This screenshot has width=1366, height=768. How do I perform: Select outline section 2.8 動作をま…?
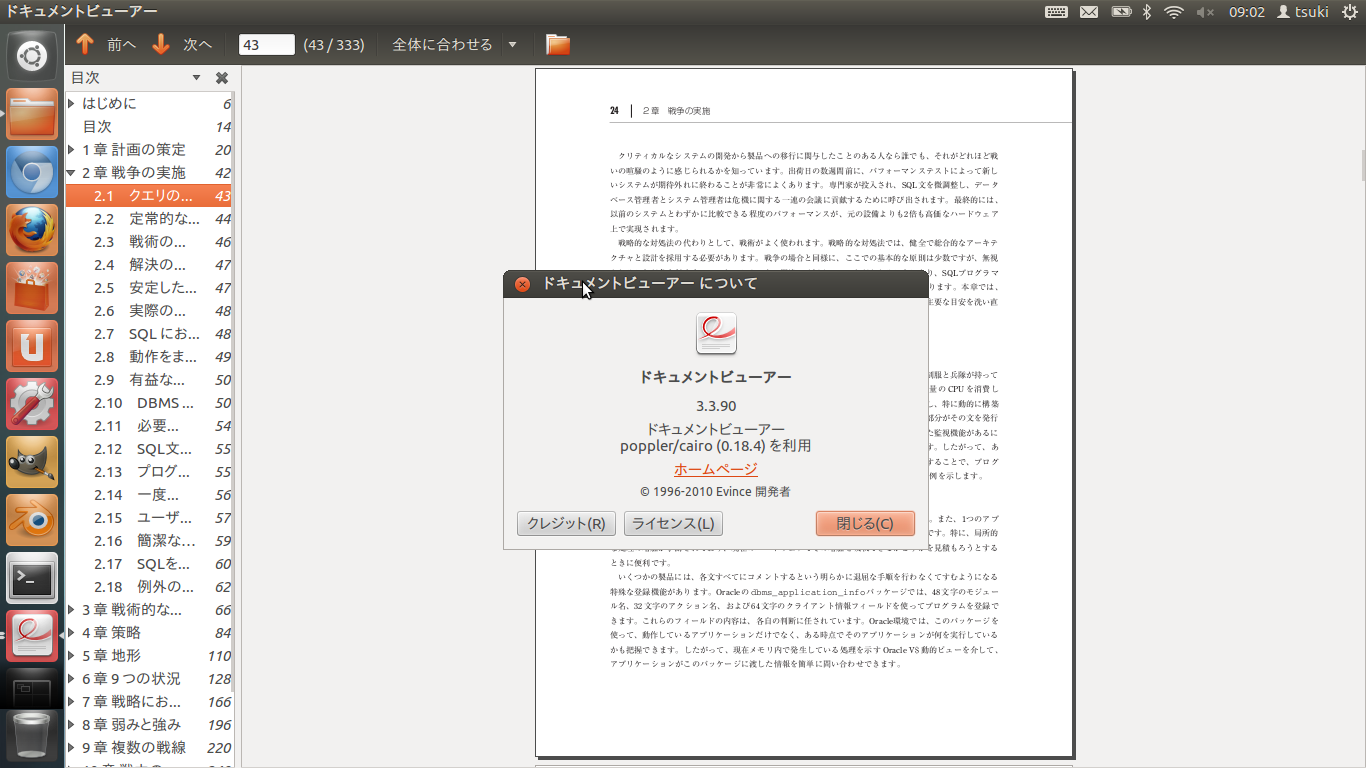click(149, 357)
